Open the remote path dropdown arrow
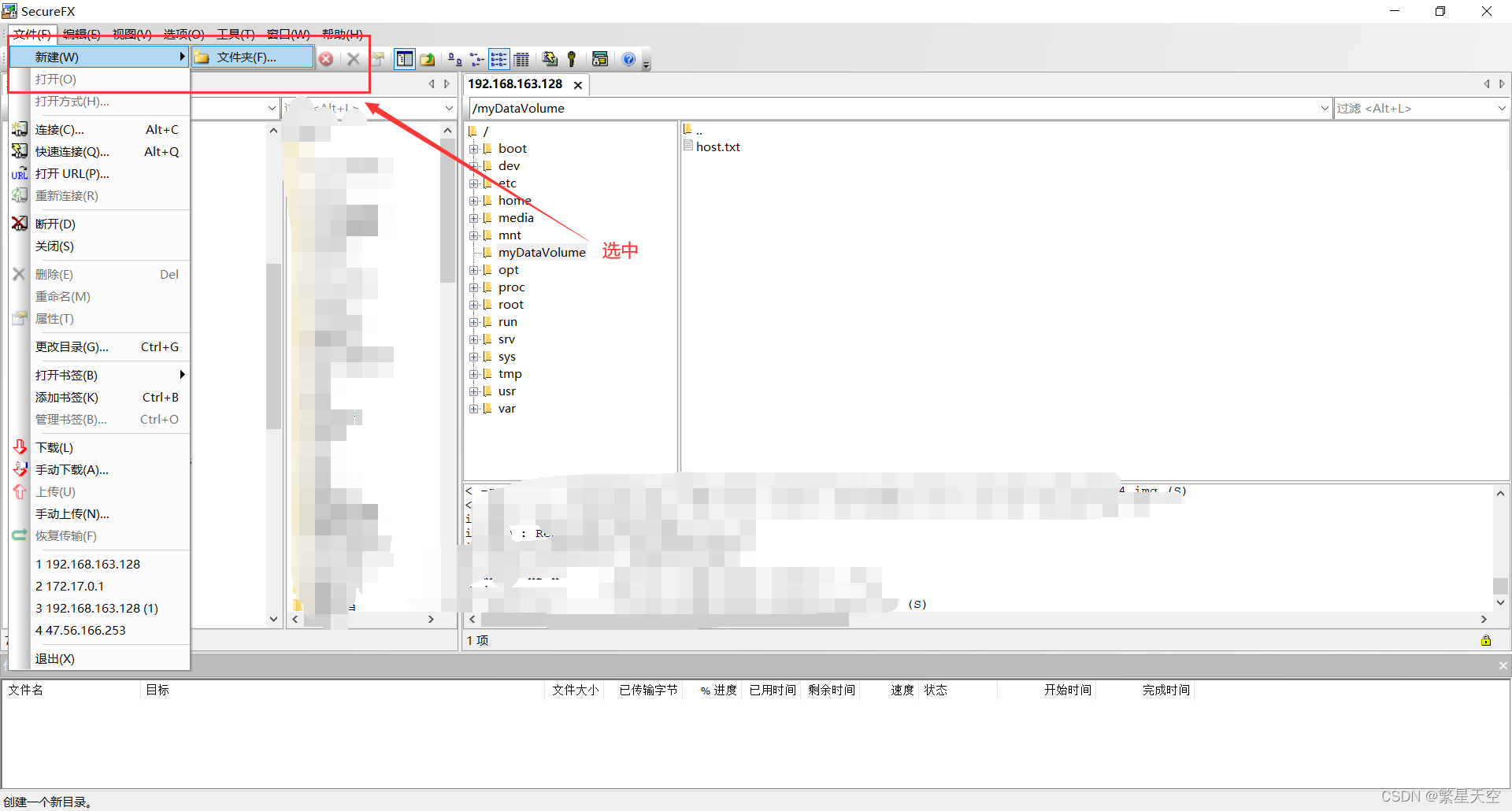 tap(1325, 109)
